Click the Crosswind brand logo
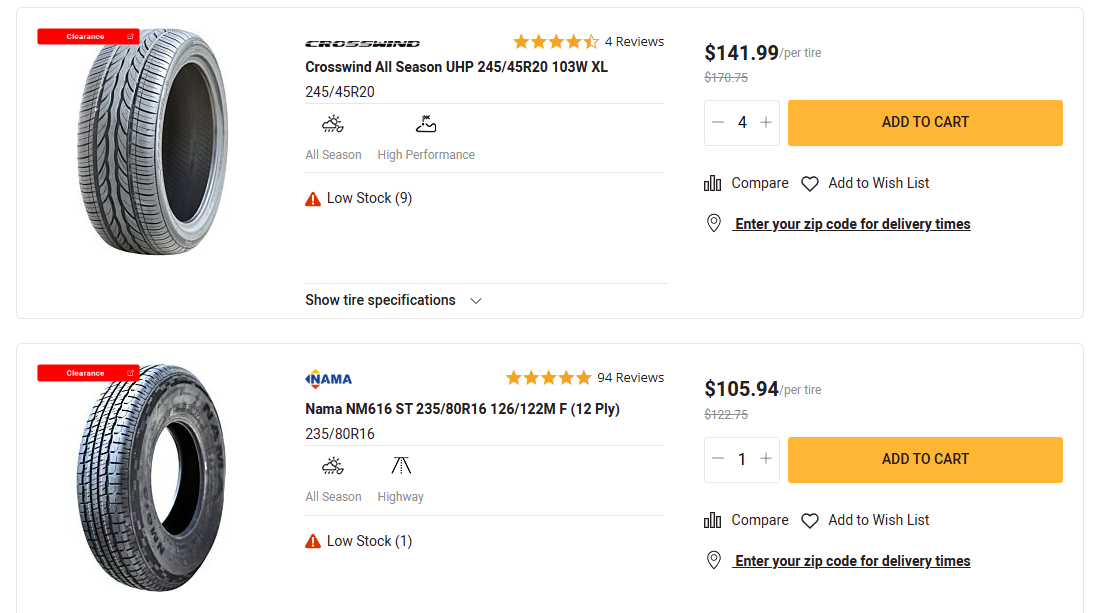The width and height of the screenshot is (1097, 613). [362, 44]
